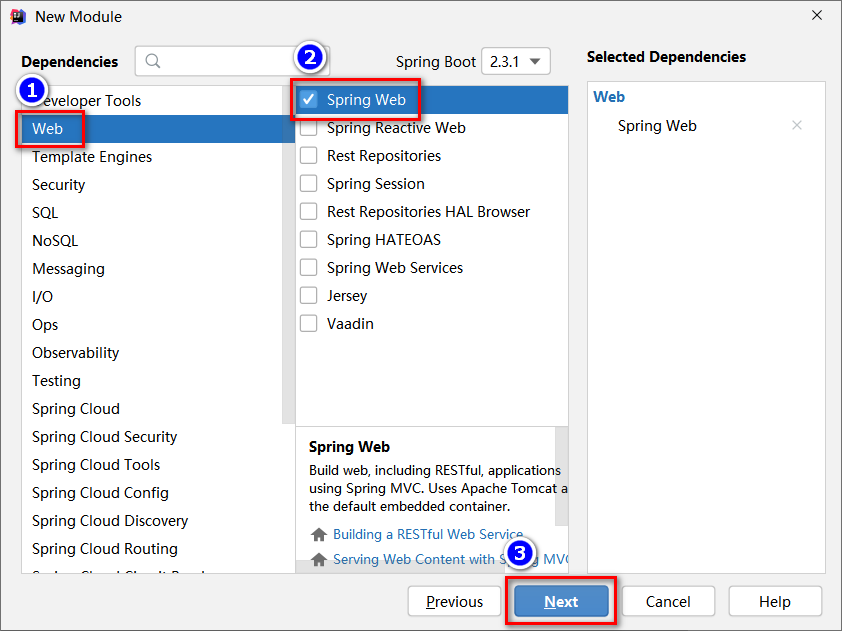Select the Spring Cloud Routing category

tap(158, 549)
